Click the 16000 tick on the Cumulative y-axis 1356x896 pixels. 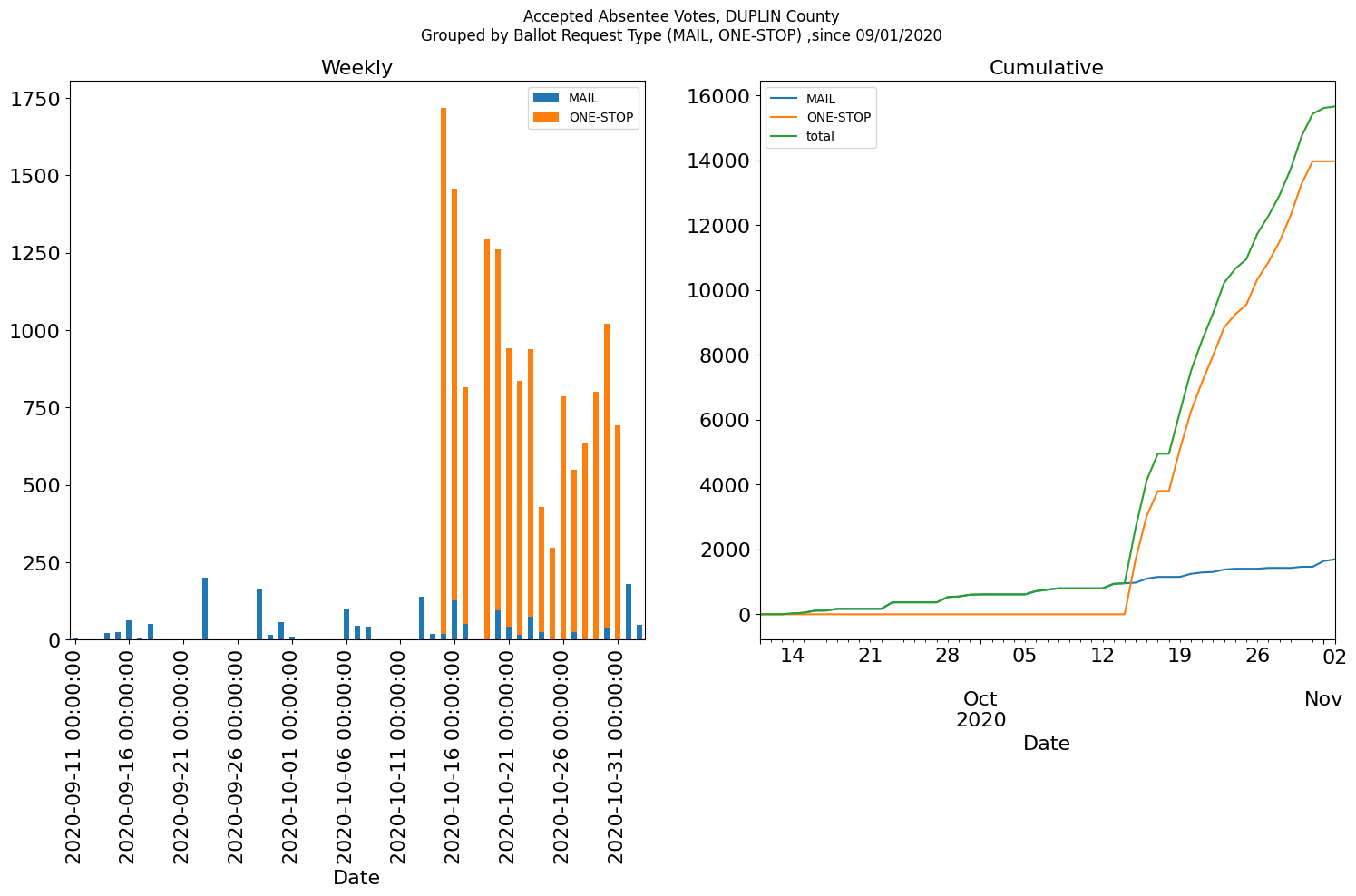tap(718, 96)
